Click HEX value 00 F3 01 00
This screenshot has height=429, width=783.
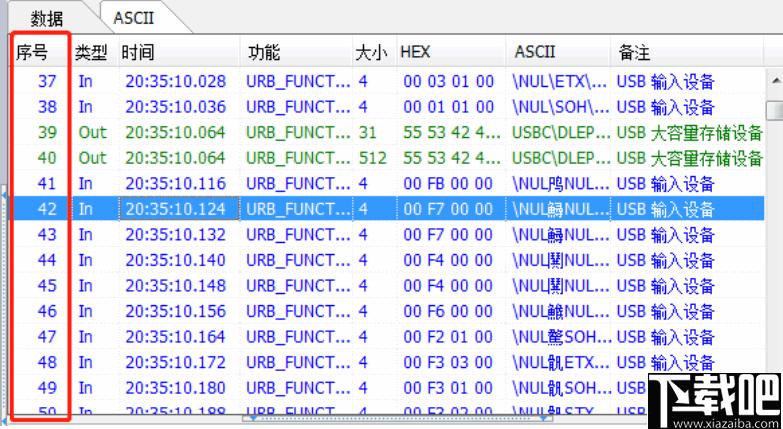click(448, 388)
